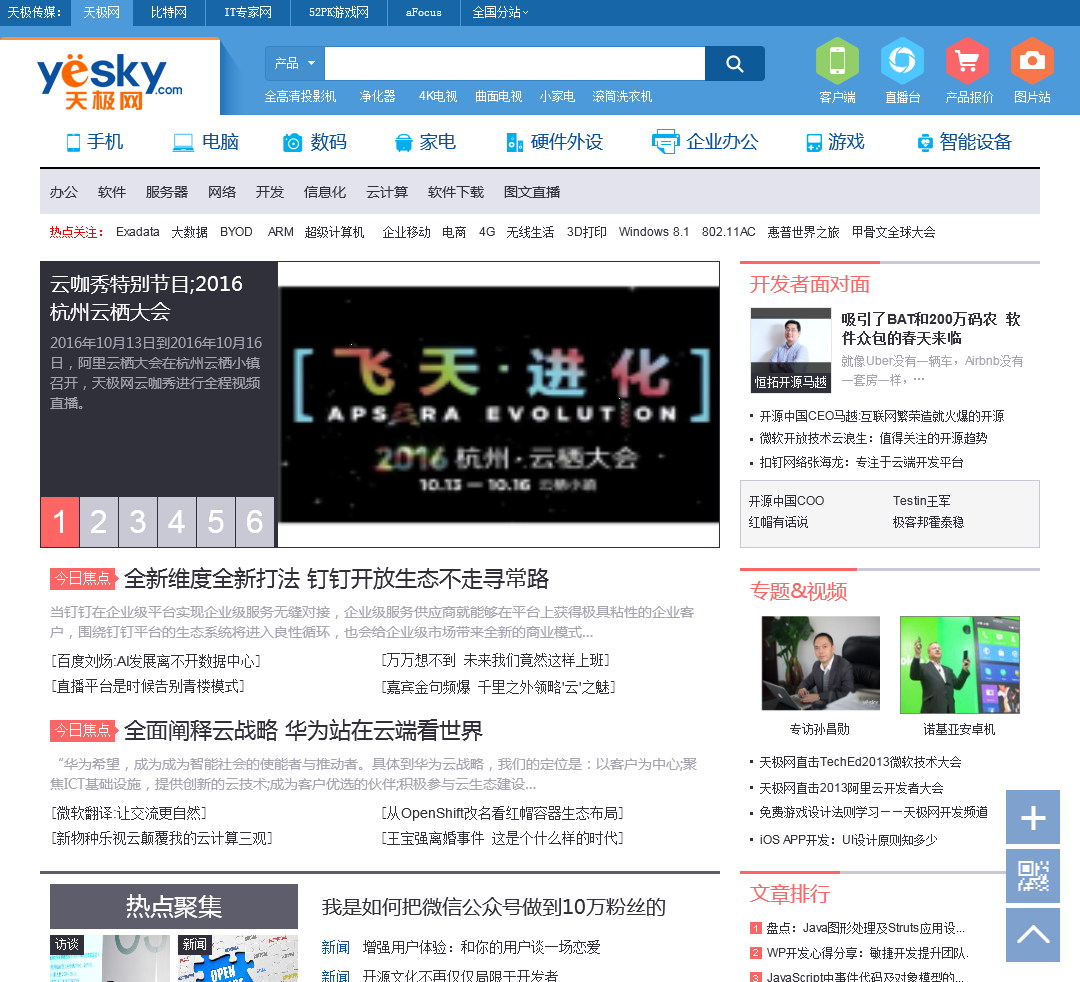Open the 客户端 phone icon

click(837, 61)
